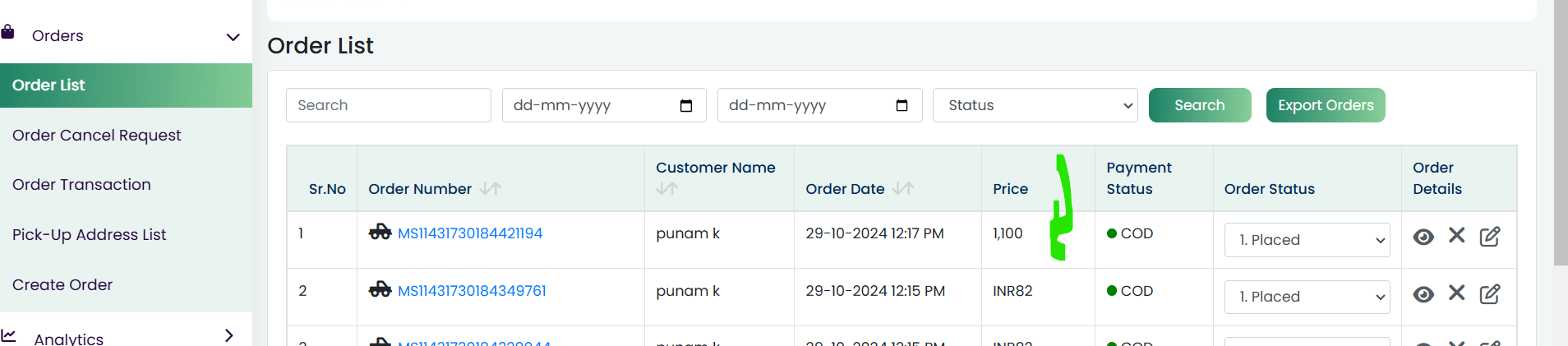Screen dimensions: 1568x346
Task: Sort by Customer Name arrows icon
Action: (x=667, y=188)
